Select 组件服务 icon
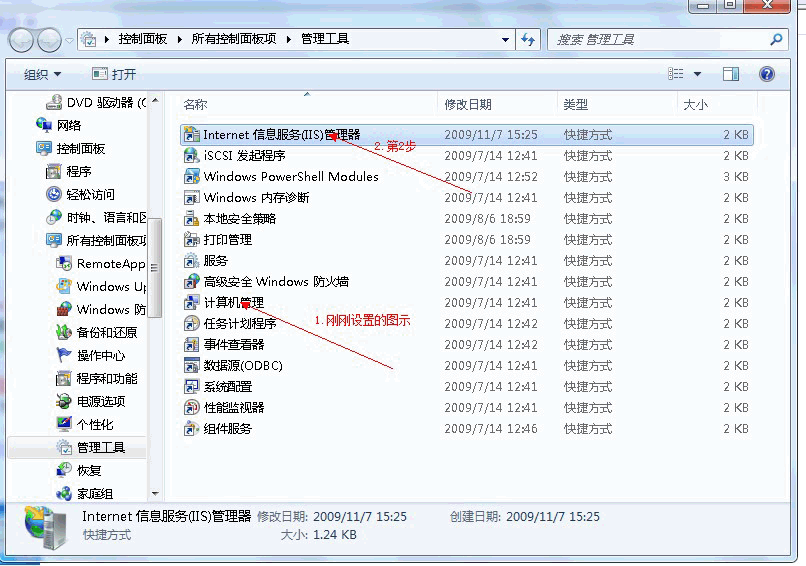Image resolution: width=806 pixels, height=566 pixels. 191,429
